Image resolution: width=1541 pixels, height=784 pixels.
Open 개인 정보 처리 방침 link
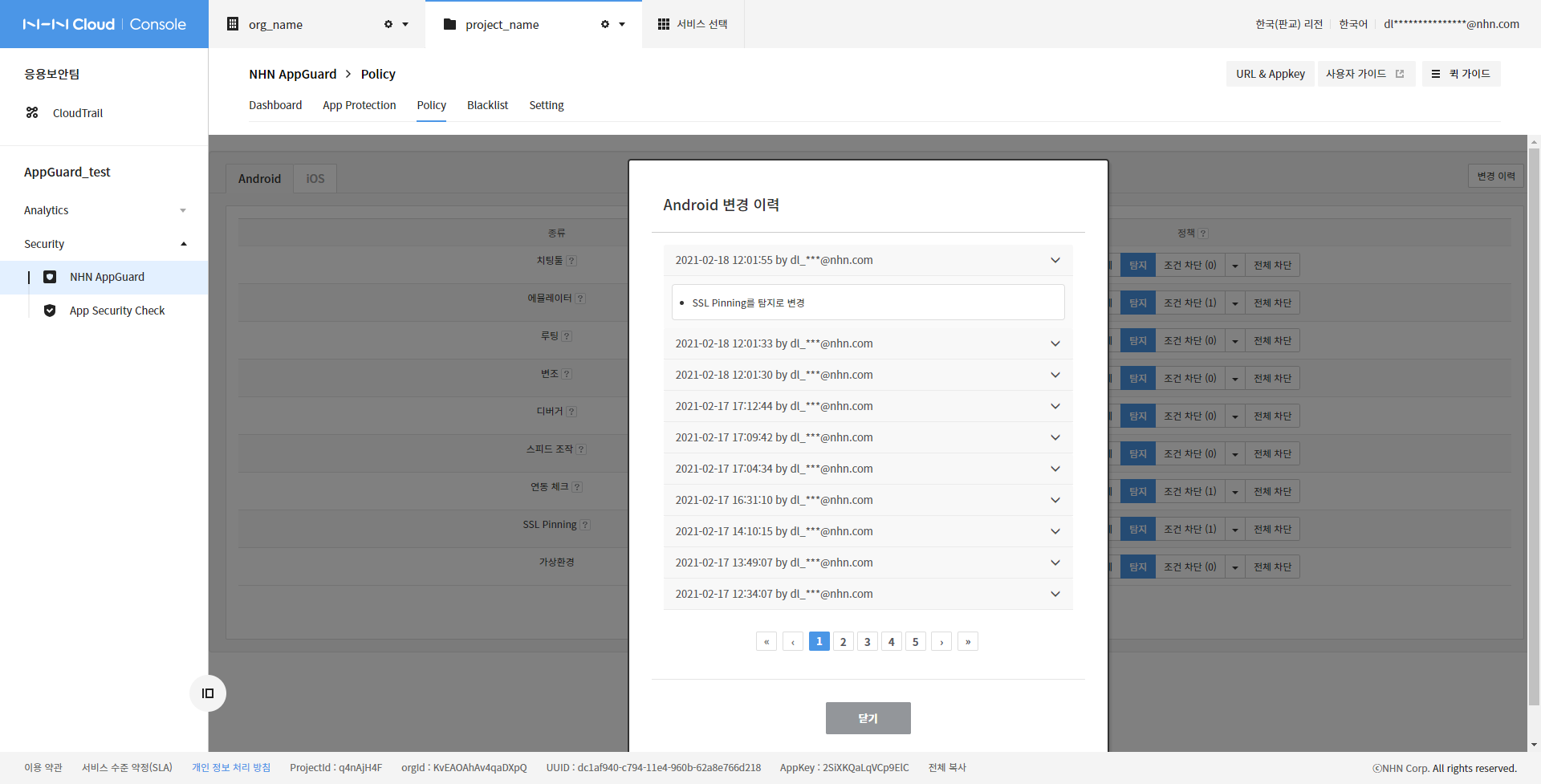(231, 768)
